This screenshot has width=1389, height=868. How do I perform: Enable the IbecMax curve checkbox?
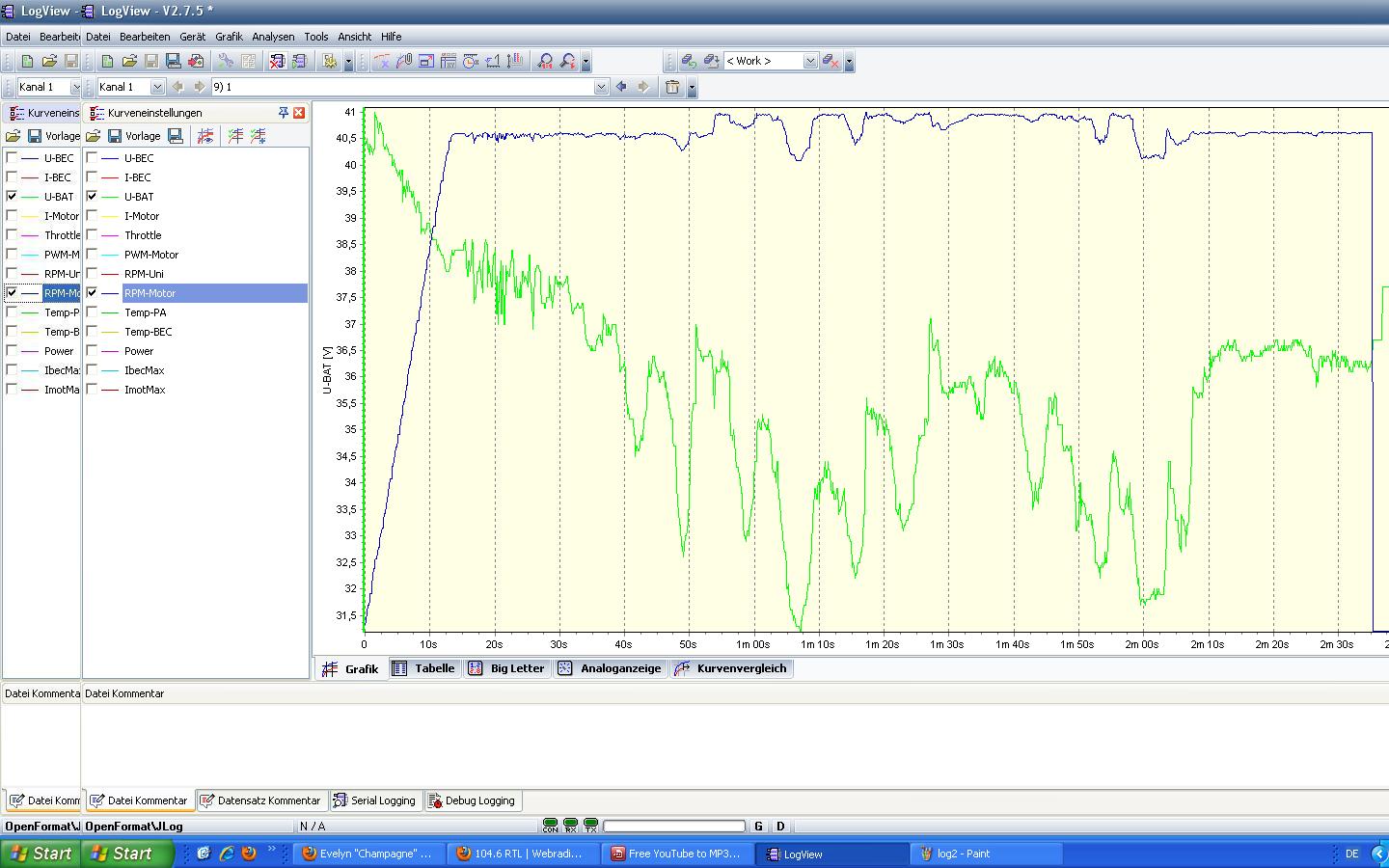tap(93, 370)
